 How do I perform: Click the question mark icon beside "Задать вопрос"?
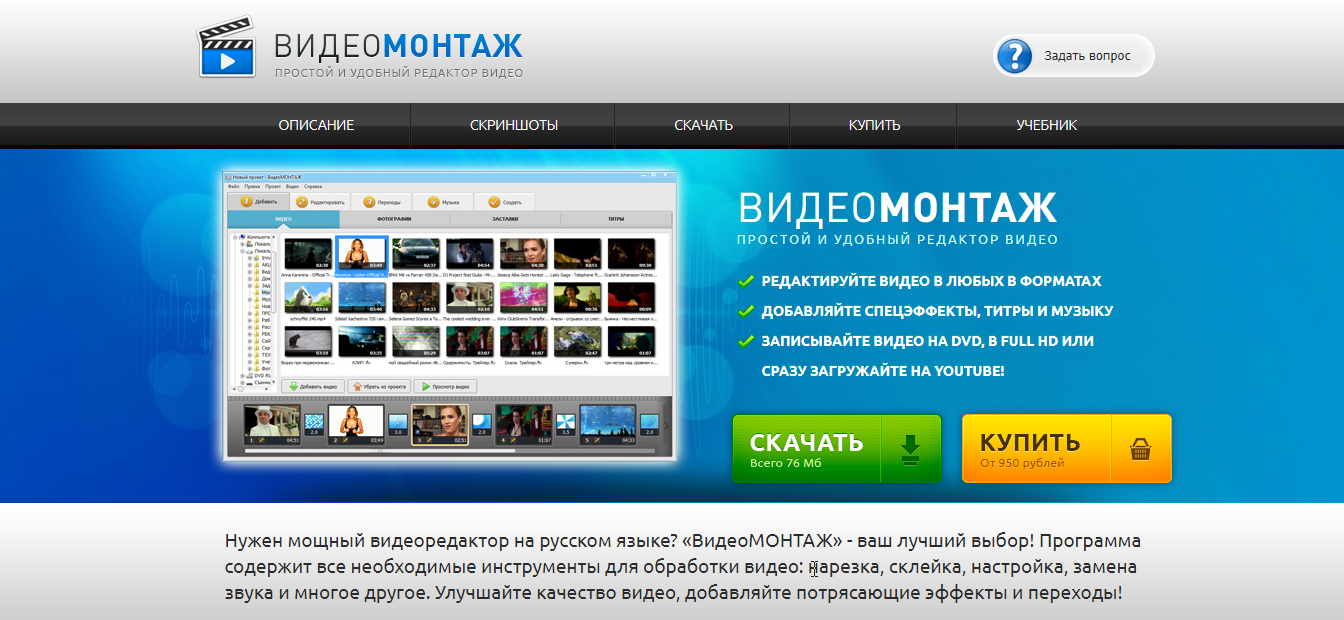(1013, 56)
